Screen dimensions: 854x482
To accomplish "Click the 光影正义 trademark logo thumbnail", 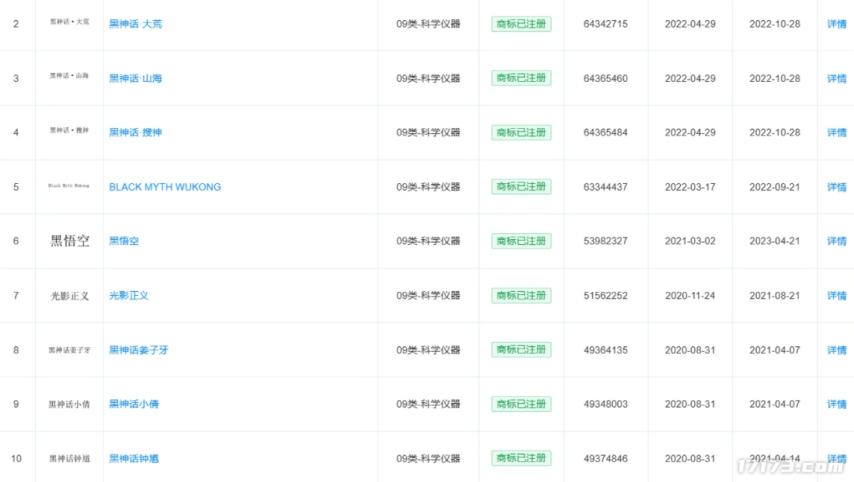I will [x=70, y=296].
